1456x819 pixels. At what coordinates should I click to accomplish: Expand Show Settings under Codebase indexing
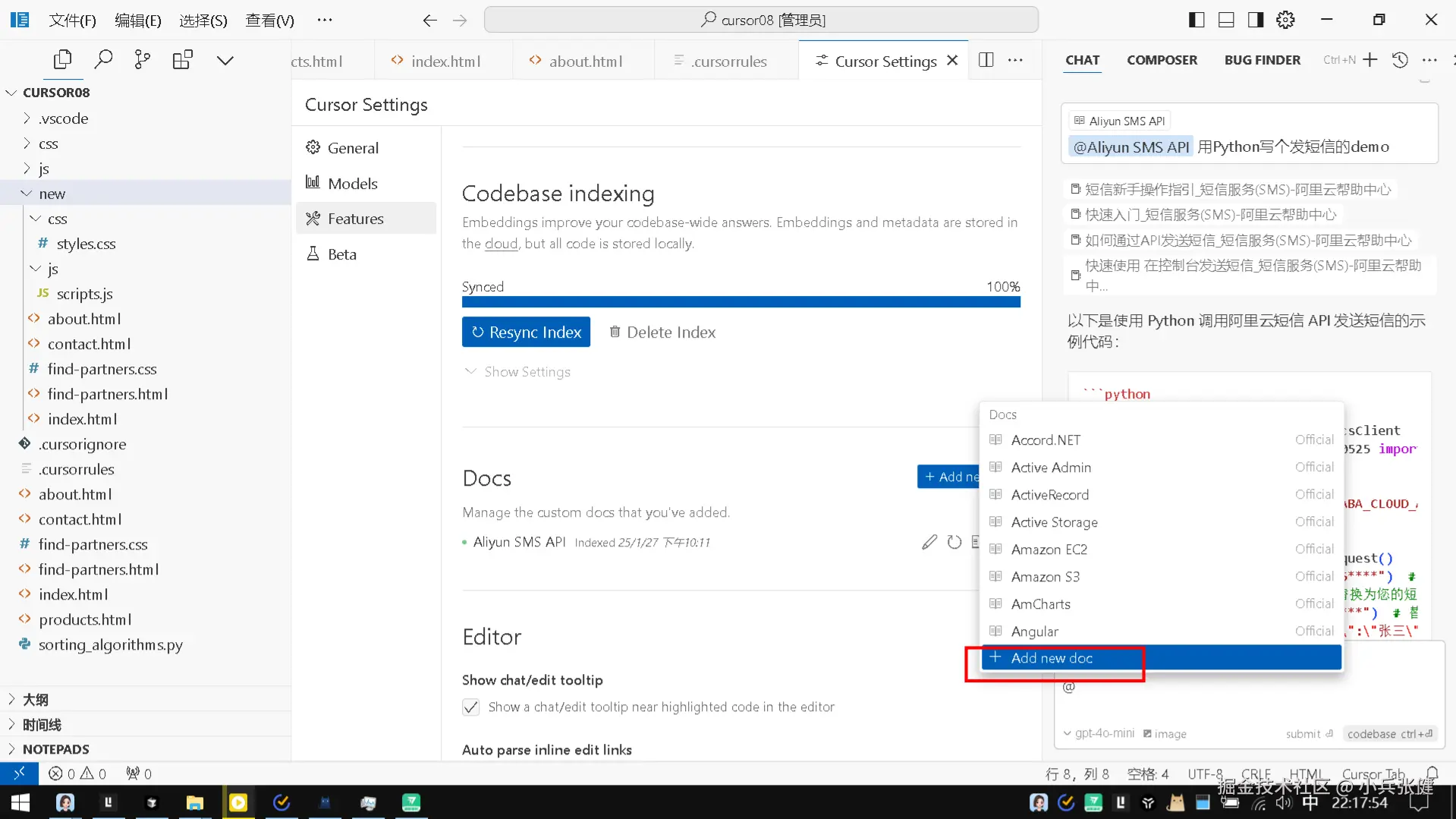[x=517, y=372]
